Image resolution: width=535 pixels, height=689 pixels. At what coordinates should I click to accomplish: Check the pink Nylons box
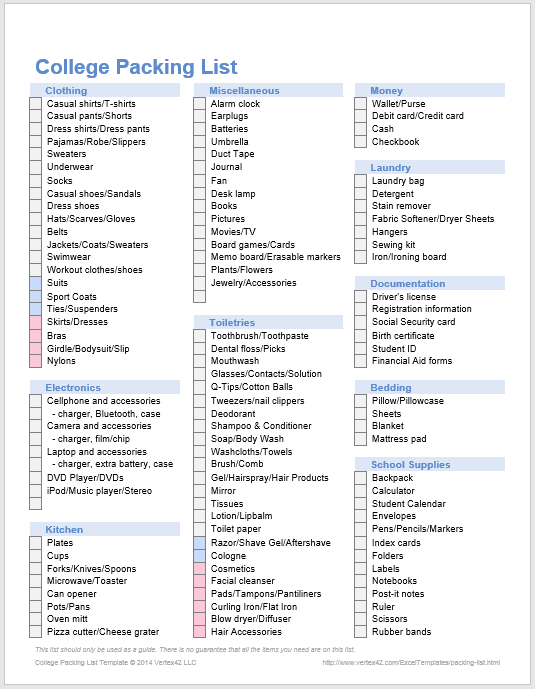click(36, 361)
